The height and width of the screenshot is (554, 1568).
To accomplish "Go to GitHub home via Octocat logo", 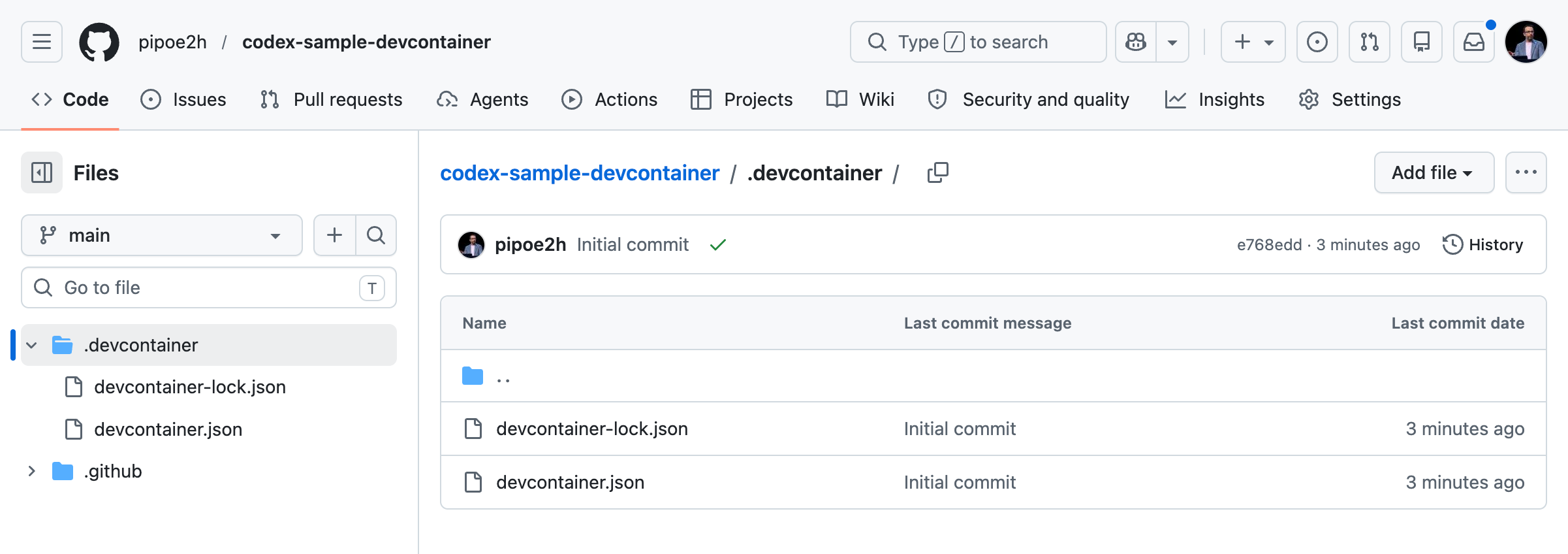I will tap(99, 42).
